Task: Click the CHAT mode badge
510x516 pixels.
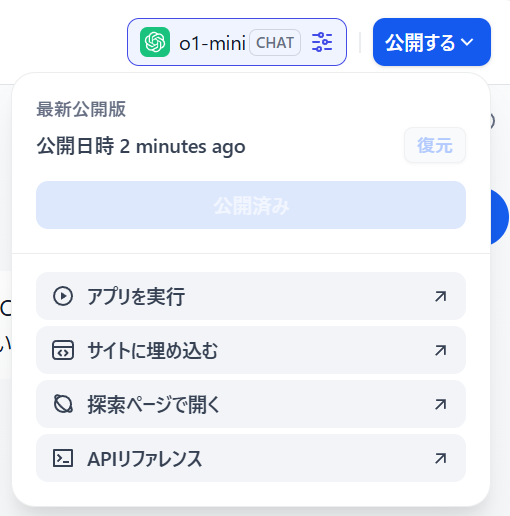Action: tap(275, 43)
